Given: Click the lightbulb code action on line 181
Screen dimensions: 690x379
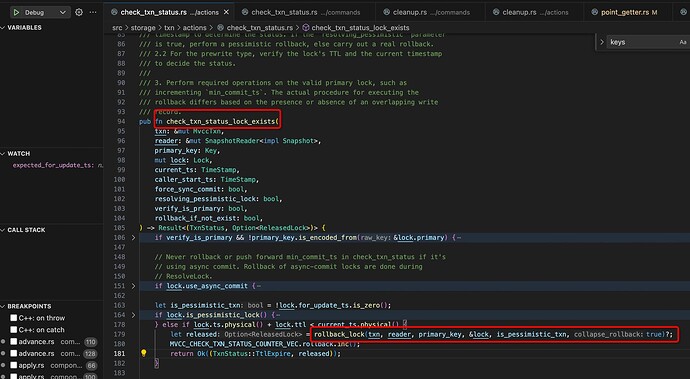Looking at the screenshot, I should pos(143,353).
